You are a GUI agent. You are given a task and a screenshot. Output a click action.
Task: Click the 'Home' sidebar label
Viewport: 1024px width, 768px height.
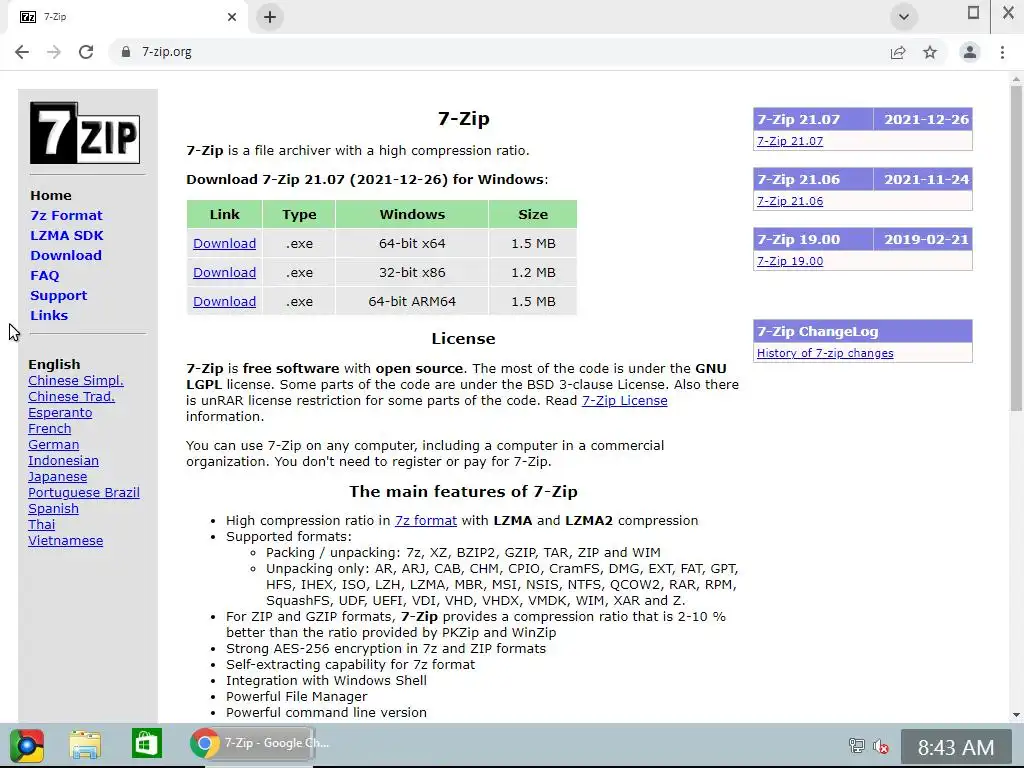[51, 195]
